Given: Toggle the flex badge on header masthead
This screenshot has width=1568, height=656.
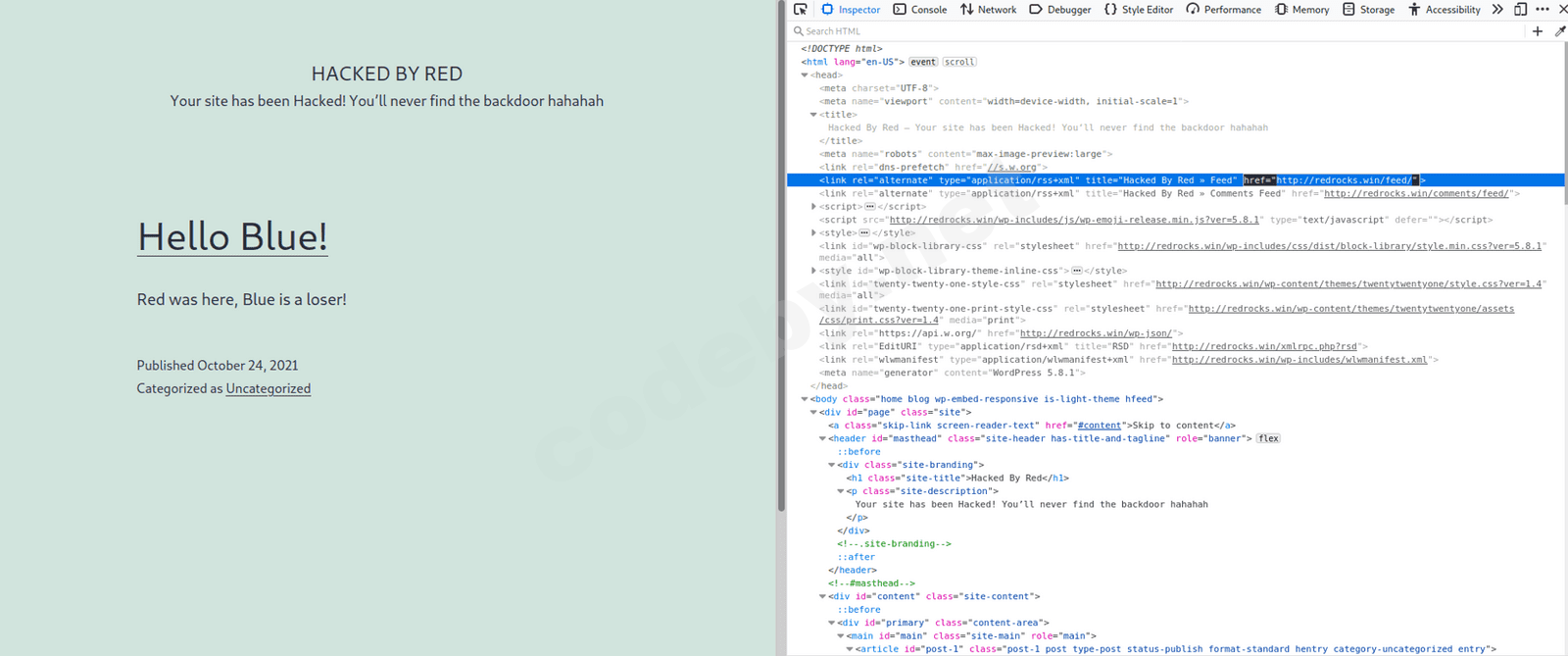Looking at the screenshot, I should [x=1268, y=438].
